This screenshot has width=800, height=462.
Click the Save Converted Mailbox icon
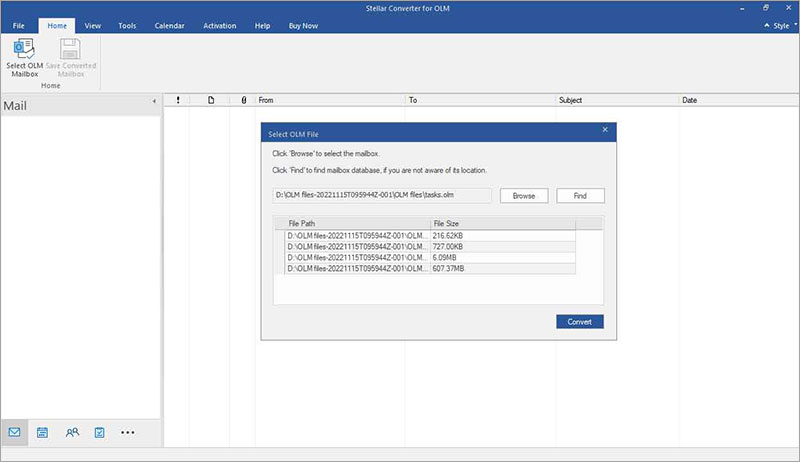[70, 57]
